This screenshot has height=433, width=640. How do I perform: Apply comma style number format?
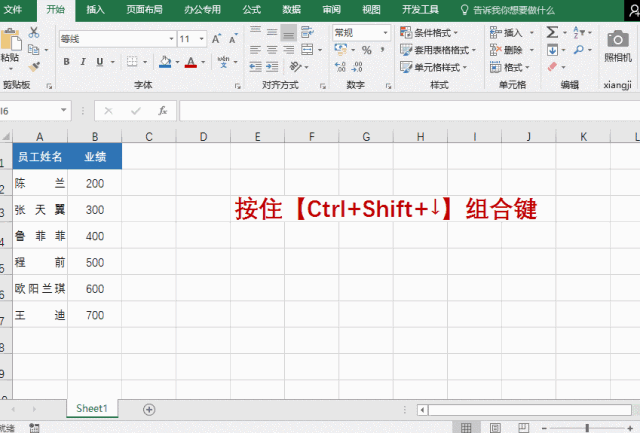point(382,50)
